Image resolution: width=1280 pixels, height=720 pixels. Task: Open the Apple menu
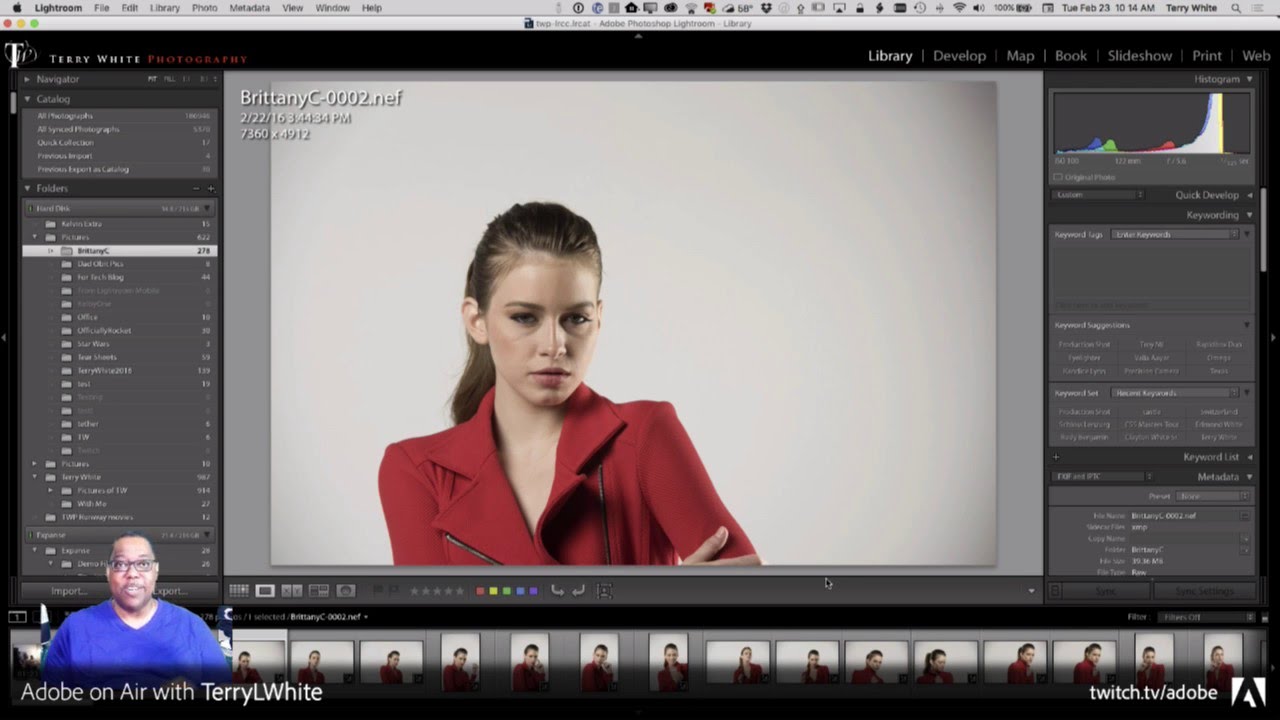16,8
